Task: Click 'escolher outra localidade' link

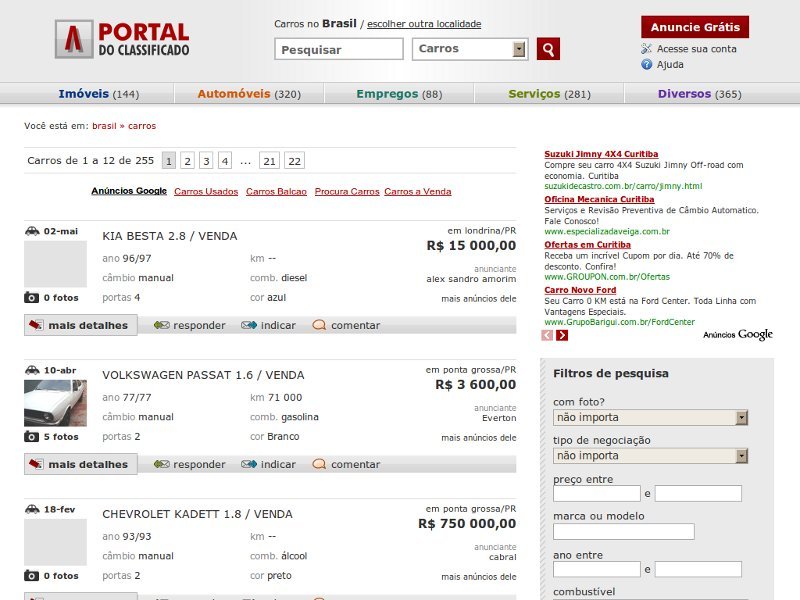Action: pos(424,23)
